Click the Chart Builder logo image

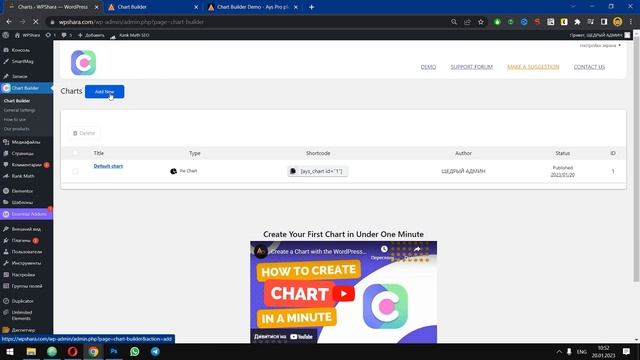(83, 63)
